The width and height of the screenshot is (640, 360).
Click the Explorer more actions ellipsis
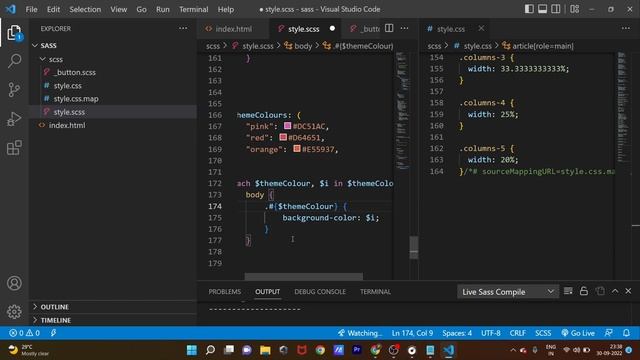(x=183, y=29)
